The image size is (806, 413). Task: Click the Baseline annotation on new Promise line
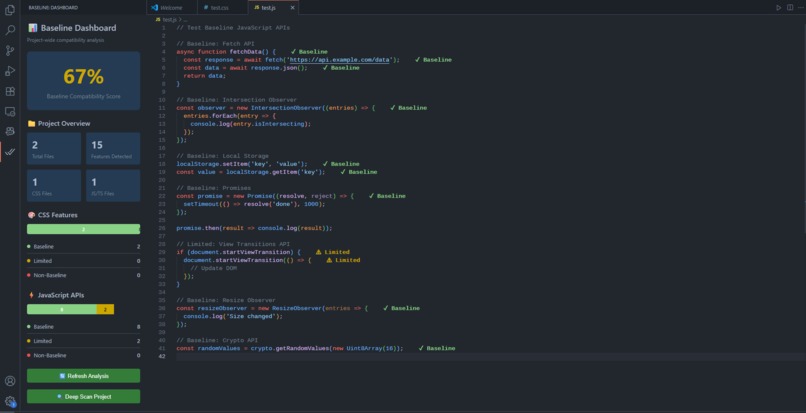click(387, 196)
